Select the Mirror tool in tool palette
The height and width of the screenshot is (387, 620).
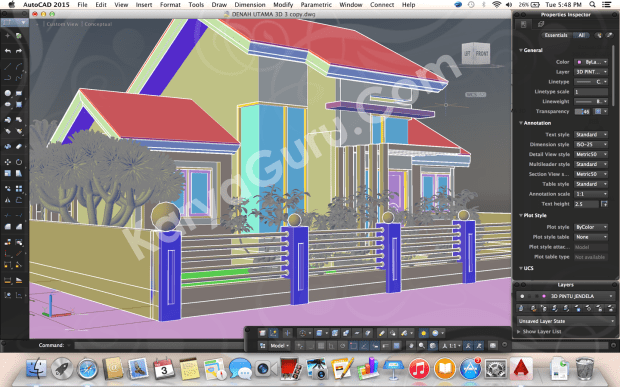pyautogui.click(x=8, y=200)
